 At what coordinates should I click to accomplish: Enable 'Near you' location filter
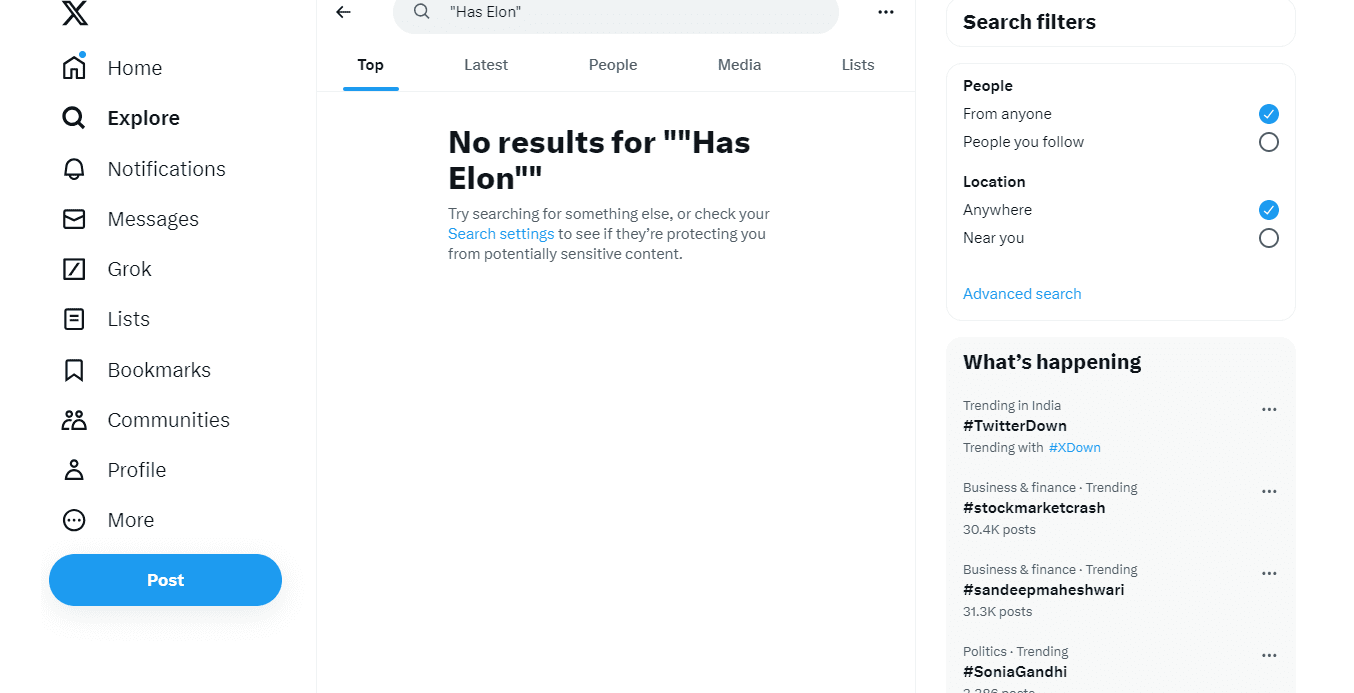pyautogui.click(x=1268, y=238)
